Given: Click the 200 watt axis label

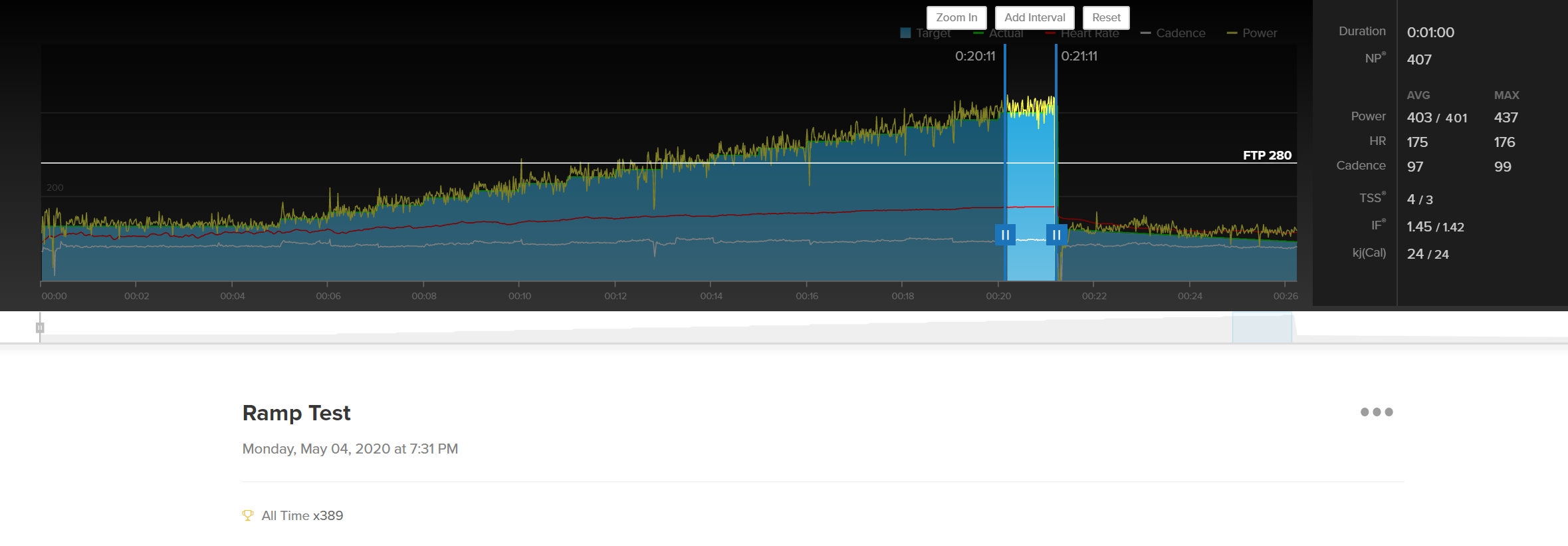Looking at the screenshot, I should tap(55, 188).
